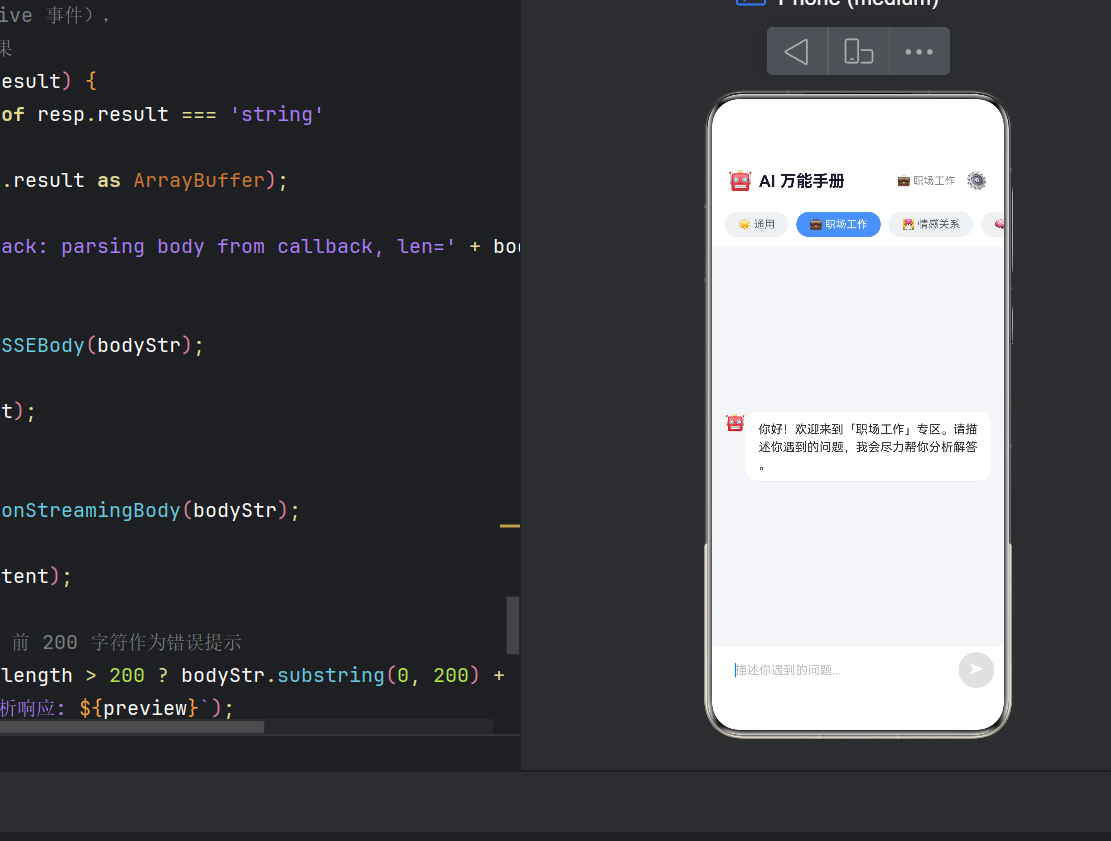Click the robot avatar beside welcome message
This screenshot has width=1111, height=841.
735,423
